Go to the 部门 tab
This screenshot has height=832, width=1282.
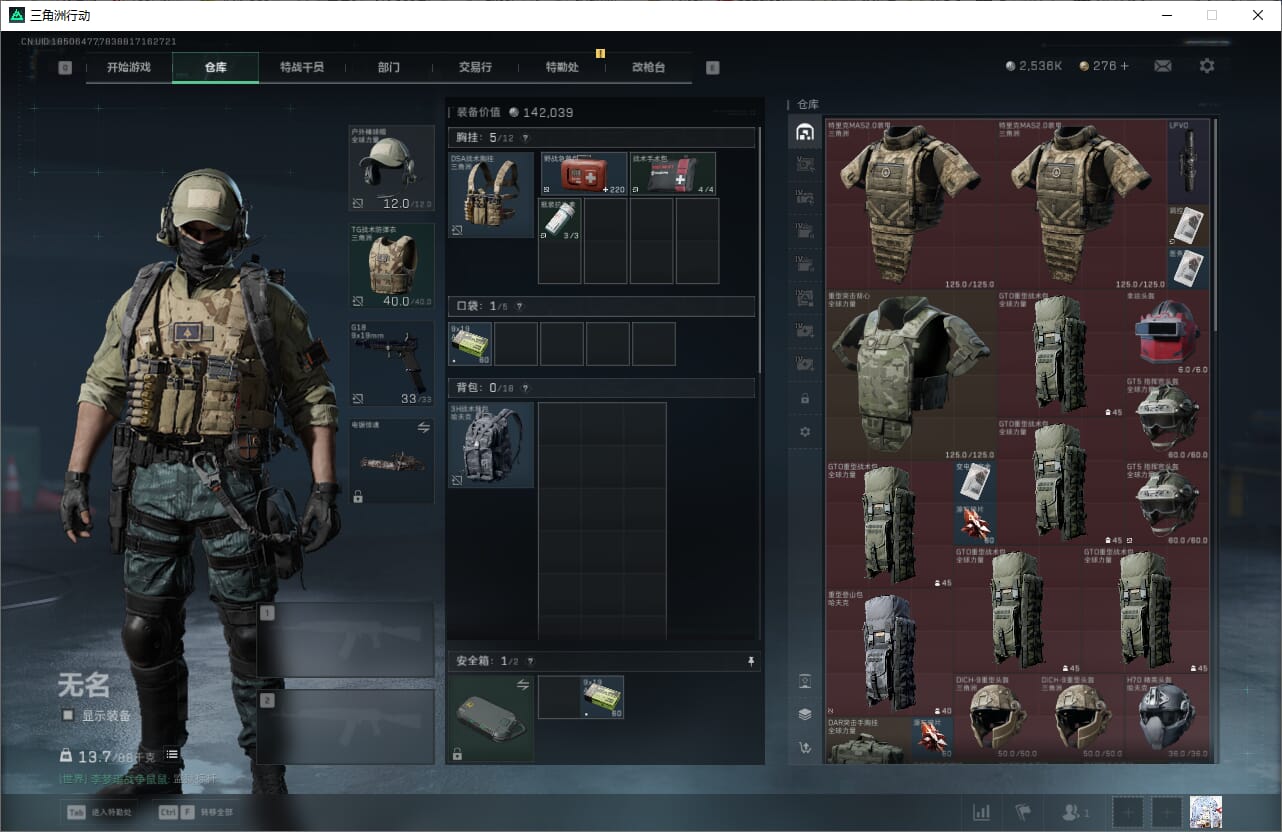pos(389,67)
